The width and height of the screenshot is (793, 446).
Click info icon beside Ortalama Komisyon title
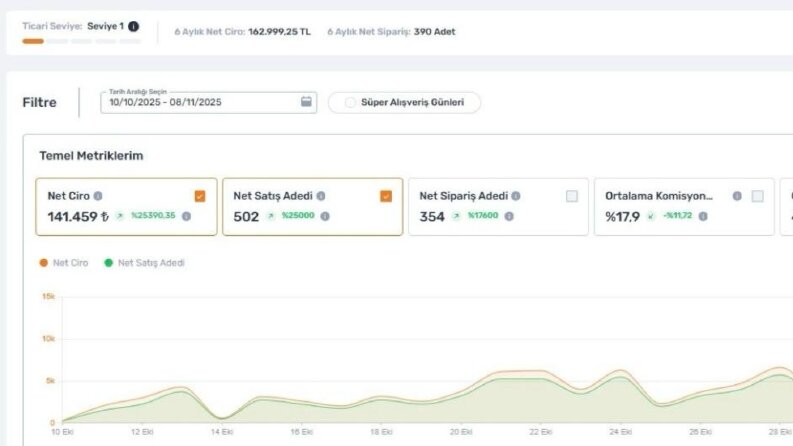click(737, 196)
